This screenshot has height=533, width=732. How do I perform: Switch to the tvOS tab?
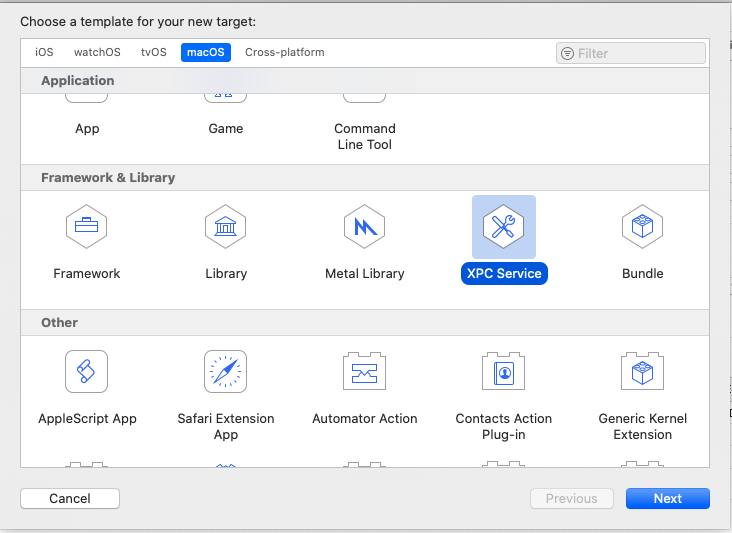click(x=154, y=52)
